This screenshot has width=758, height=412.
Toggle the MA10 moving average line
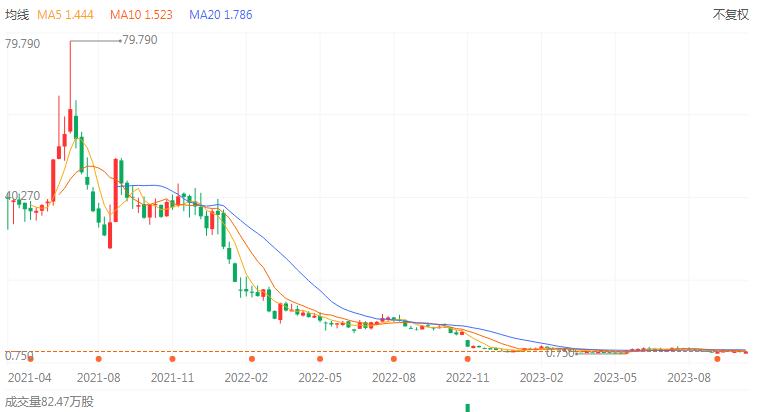(142, 15)
